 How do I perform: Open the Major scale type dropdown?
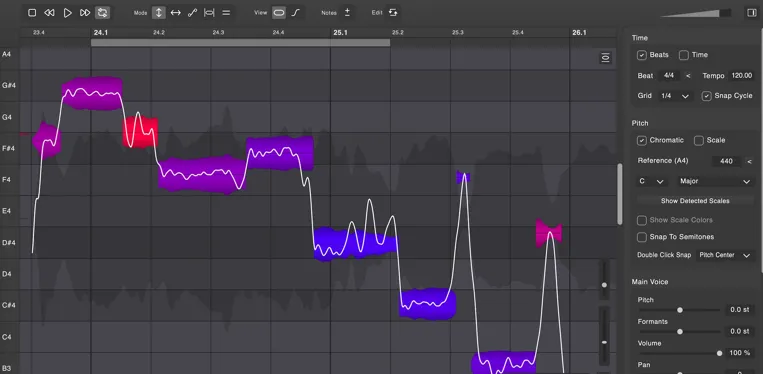pyautogui.click(x=715, y=181)
